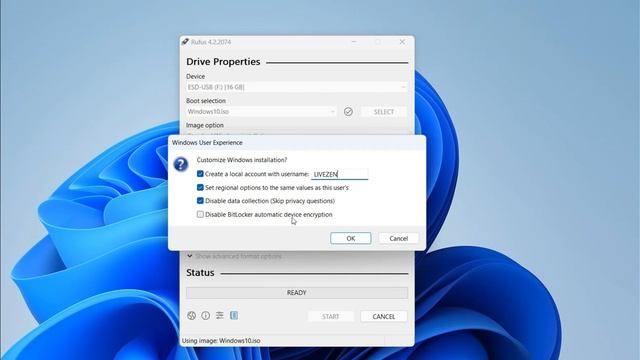Click the START button in Rufus

(x=331, y=316)
